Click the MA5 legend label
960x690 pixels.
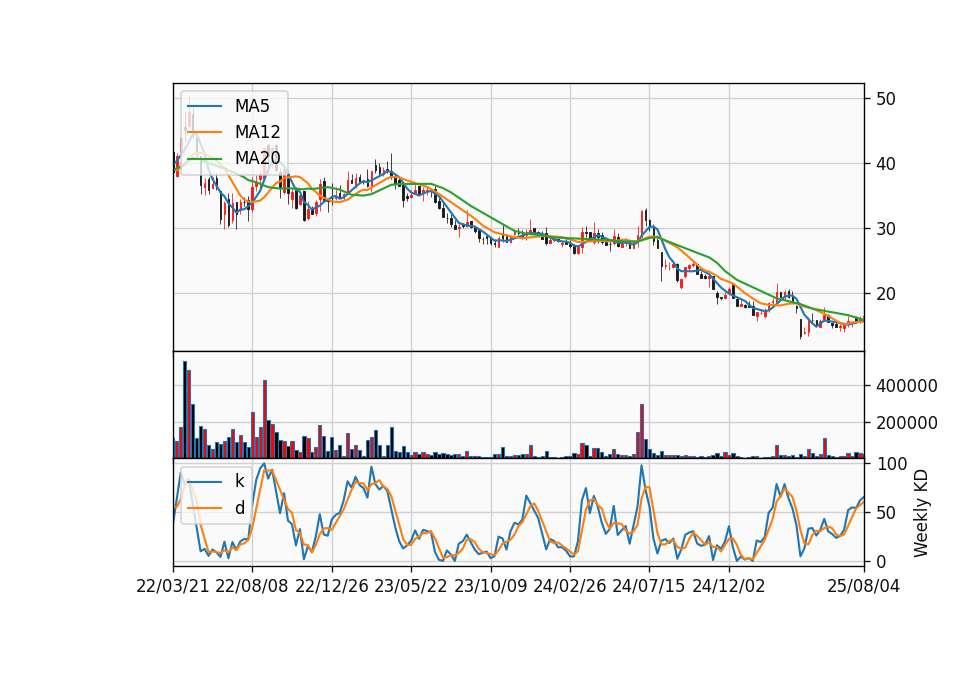pyautogui.click(x=252, y=106)
